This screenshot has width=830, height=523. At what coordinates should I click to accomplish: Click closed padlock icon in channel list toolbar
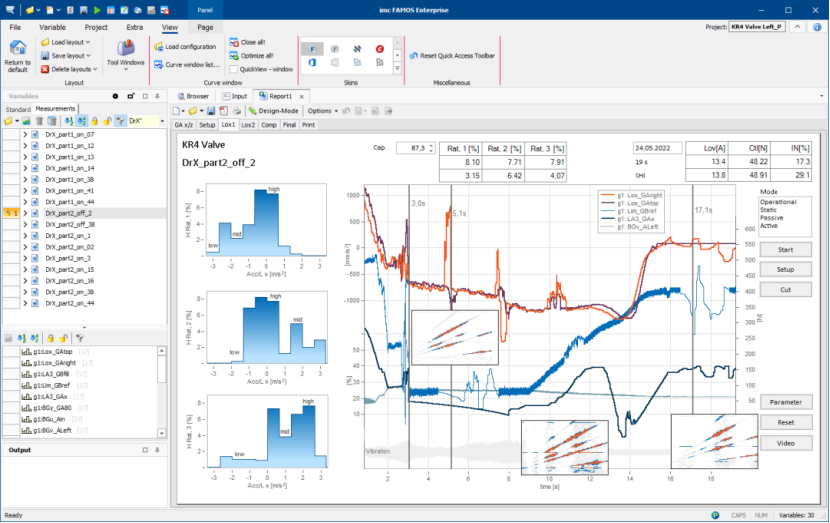[50, 338]
